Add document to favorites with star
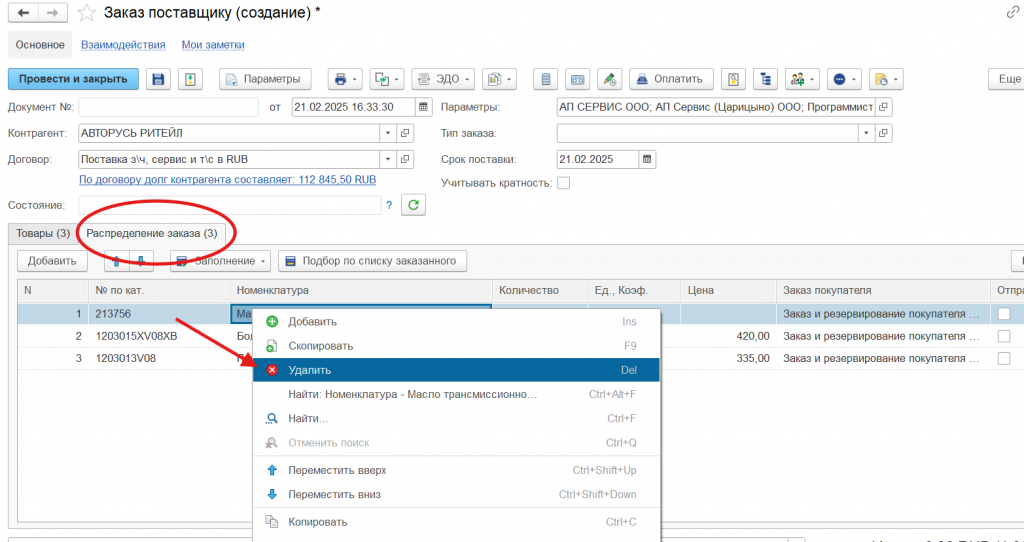Viewport: 1024px width, 542px height. point(88,13)
